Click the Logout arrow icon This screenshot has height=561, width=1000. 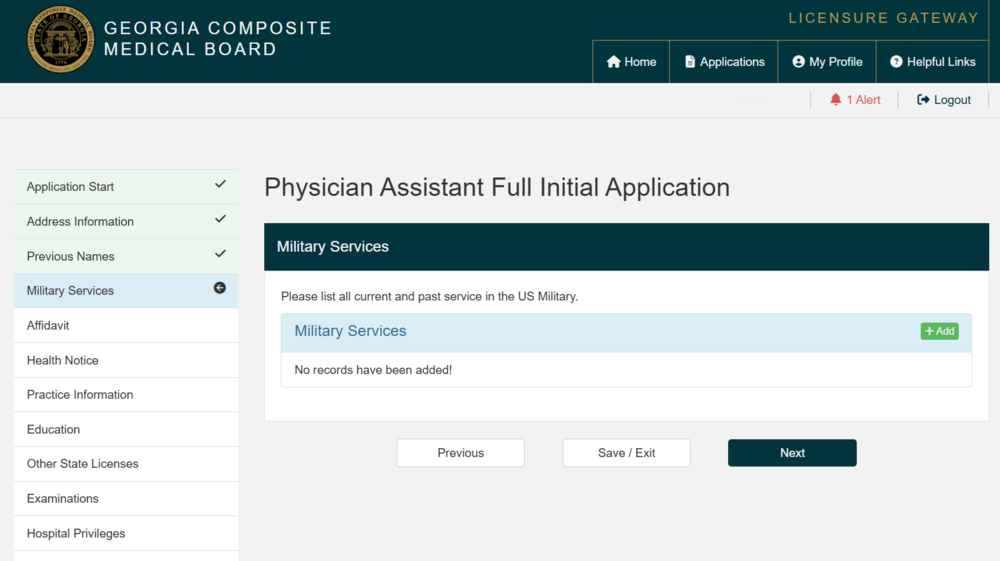tap(923, 100)
